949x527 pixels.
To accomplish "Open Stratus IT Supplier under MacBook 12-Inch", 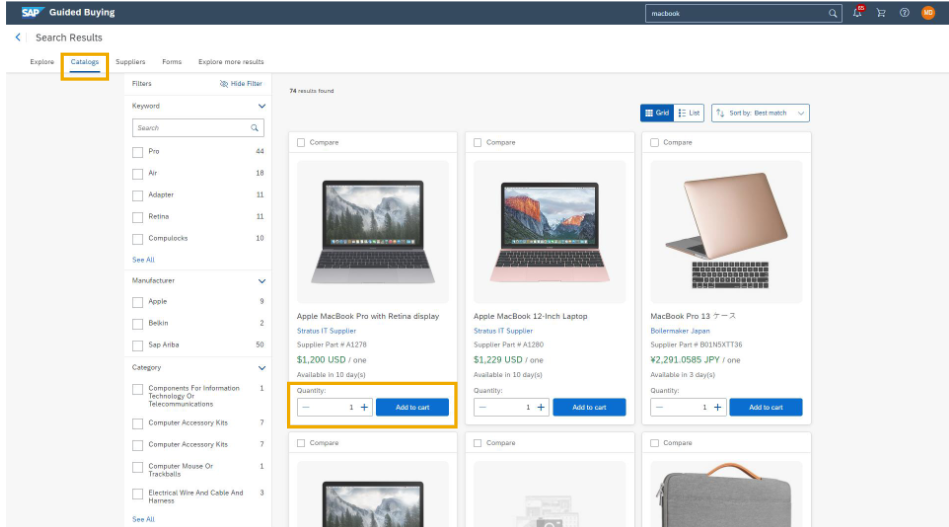I will tap(503, 331).
